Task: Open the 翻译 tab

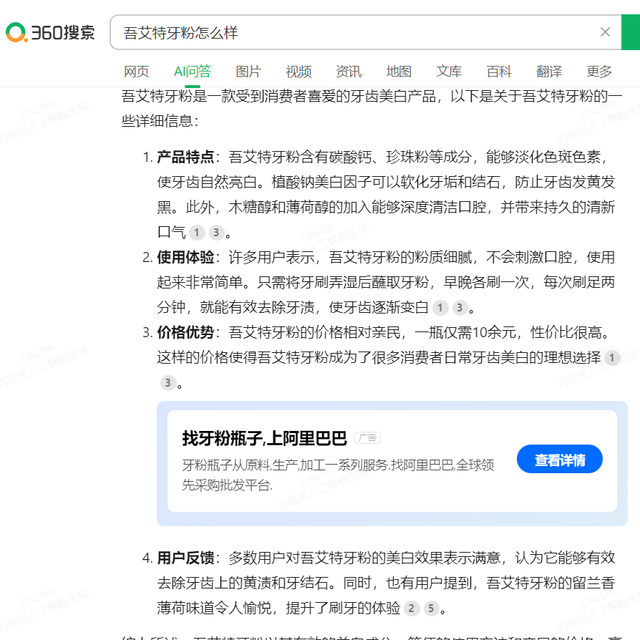Action: [549, 71]
